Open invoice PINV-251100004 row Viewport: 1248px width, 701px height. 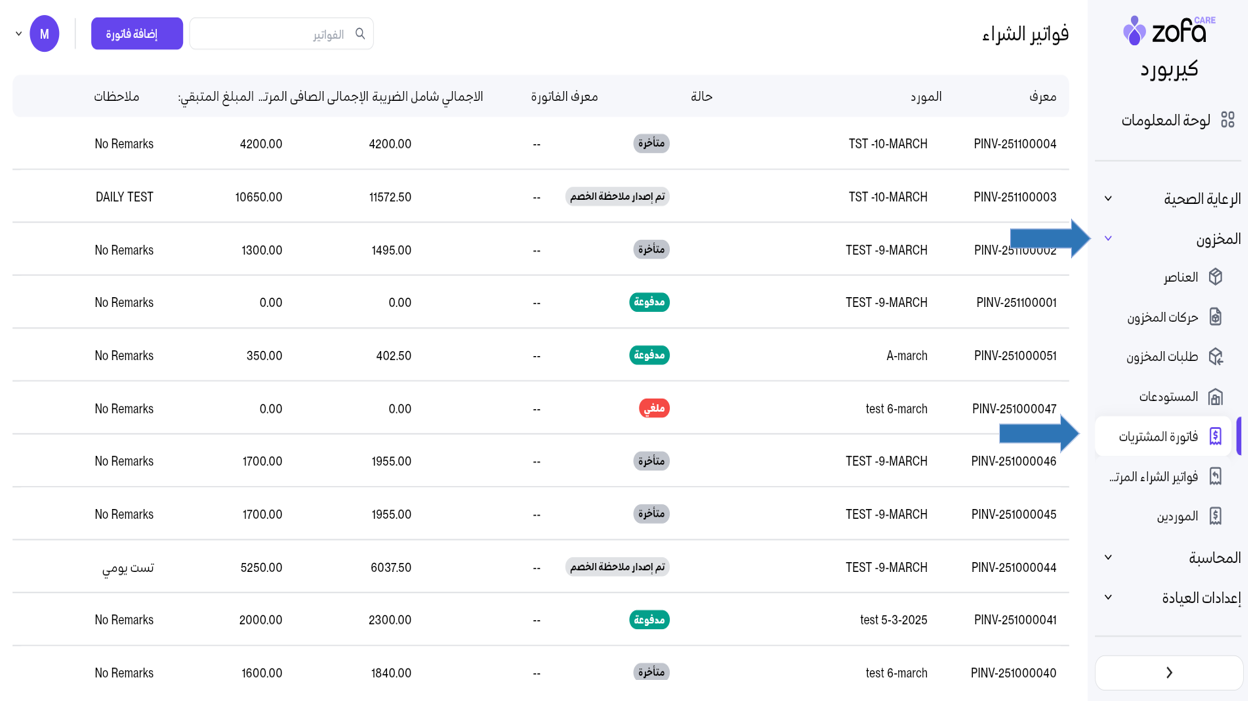pos(1014,144)
